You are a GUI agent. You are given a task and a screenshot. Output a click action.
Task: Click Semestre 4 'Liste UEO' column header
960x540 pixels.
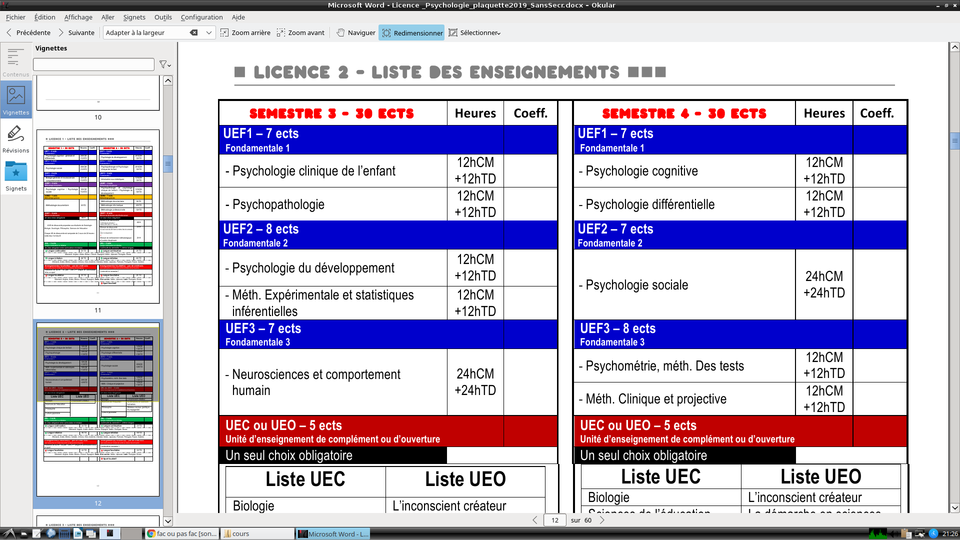(x=820, y=476)
